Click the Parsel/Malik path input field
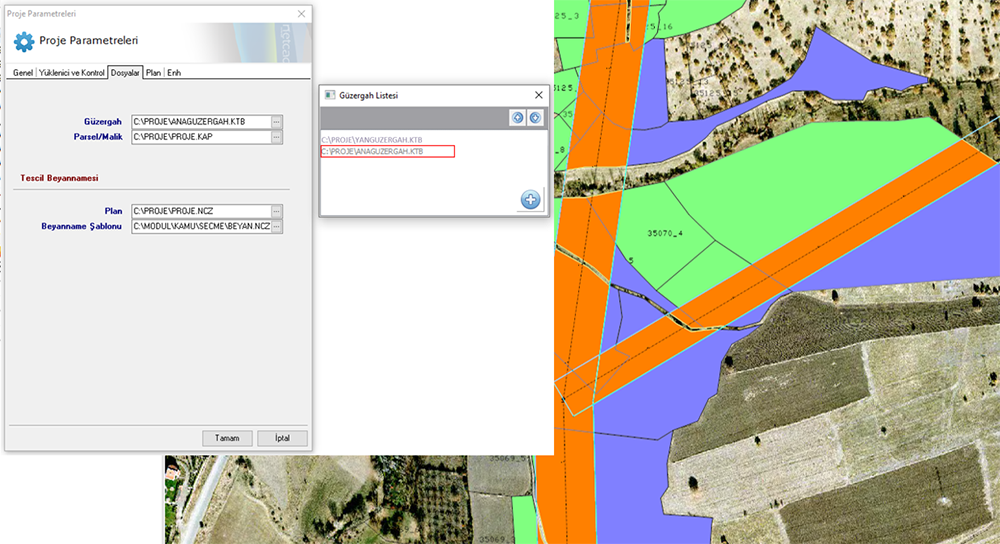1000x544 pixels. (x=200, y=137)
